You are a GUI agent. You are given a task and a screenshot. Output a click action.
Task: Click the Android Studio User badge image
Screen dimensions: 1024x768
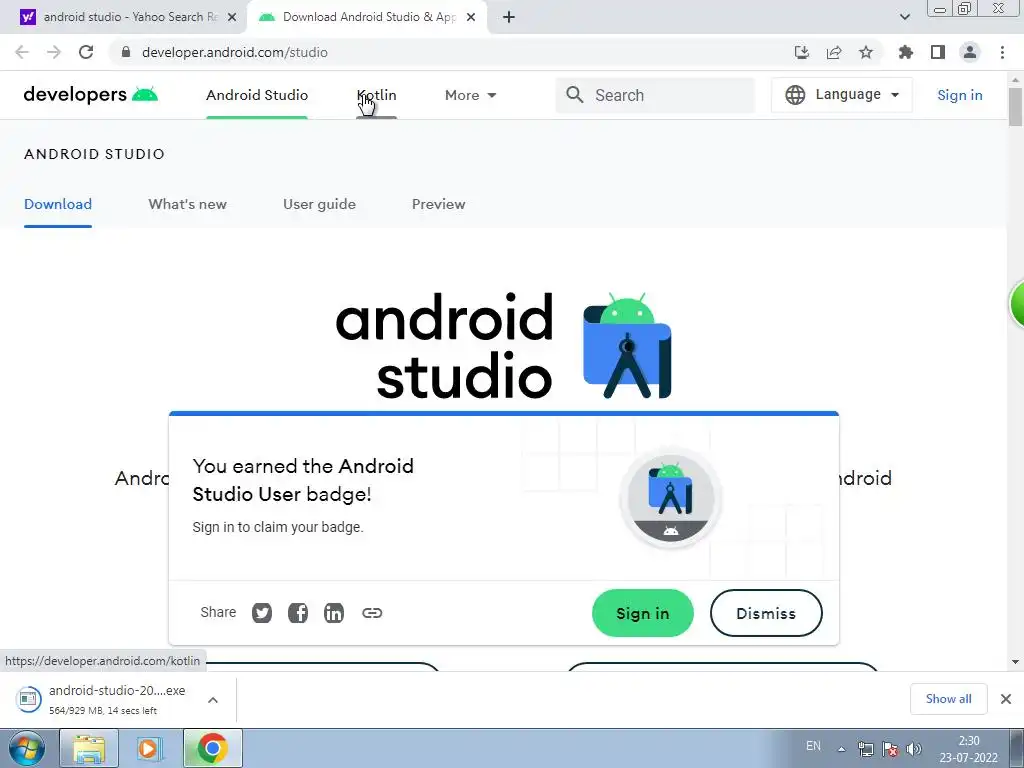671,498
